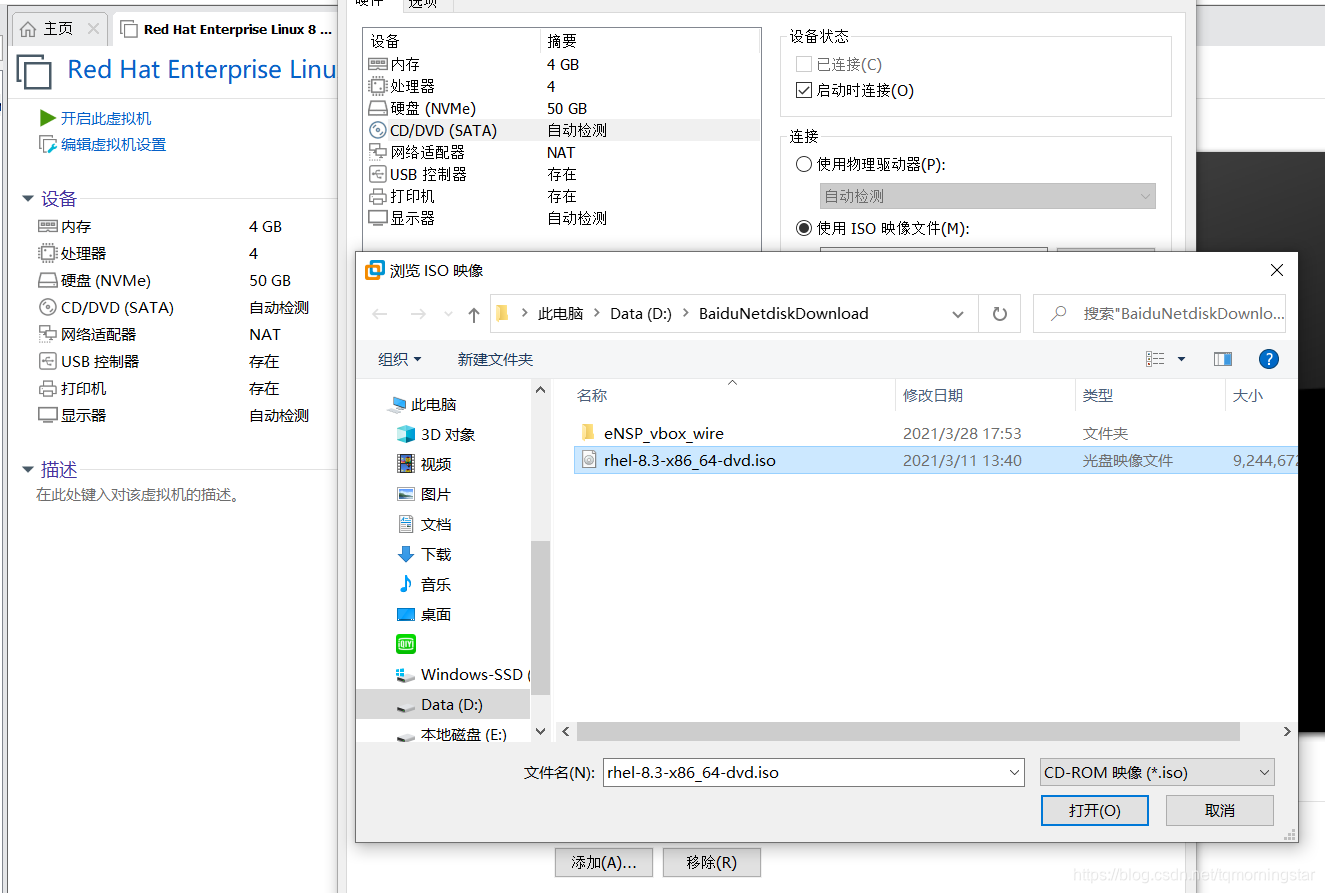
Task: Toggle 已连接(C) checkbox
Action: click(804, 64)
